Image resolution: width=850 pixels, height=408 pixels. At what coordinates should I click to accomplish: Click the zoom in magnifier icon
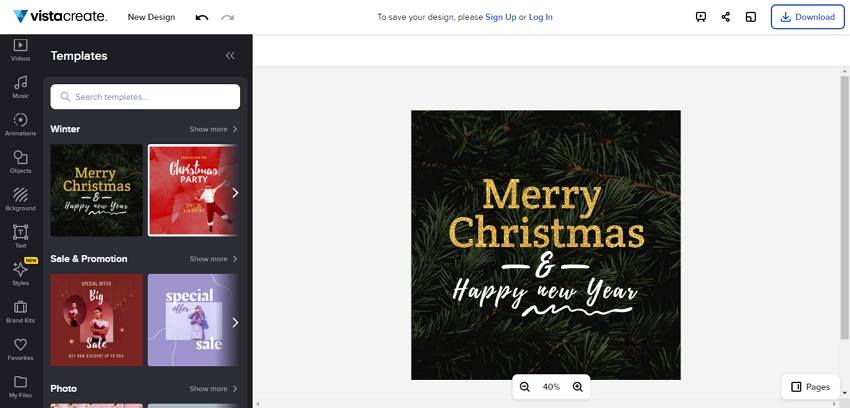click(577, 387)
